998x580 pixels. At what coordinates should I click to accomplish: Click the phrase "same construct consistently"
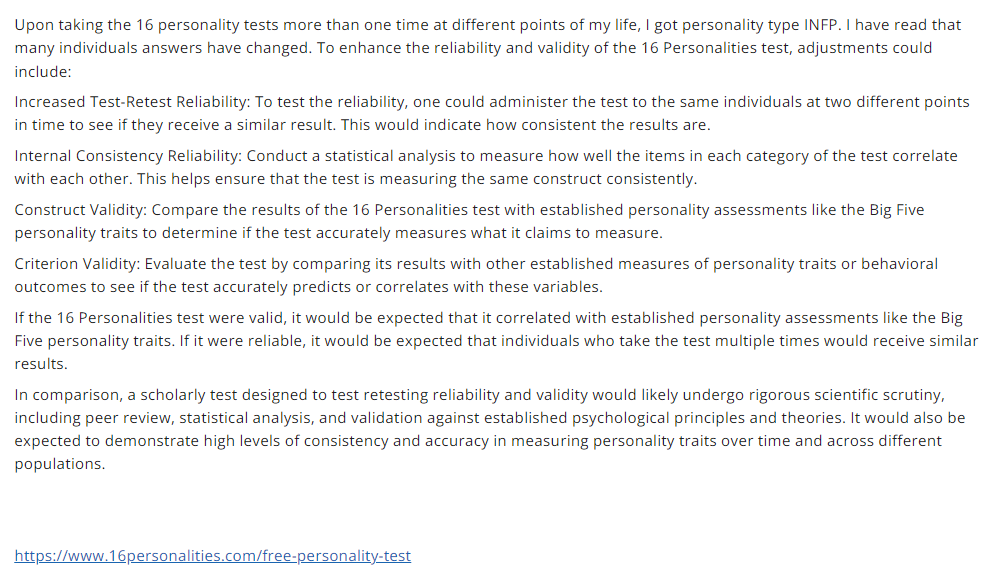590,180
